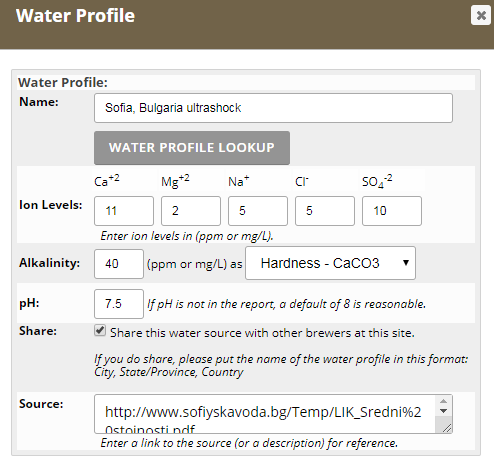This screenshot has width=494, height=464.
Task: Select the Mg+2 ion level field
Action: [x=191, y=211]
